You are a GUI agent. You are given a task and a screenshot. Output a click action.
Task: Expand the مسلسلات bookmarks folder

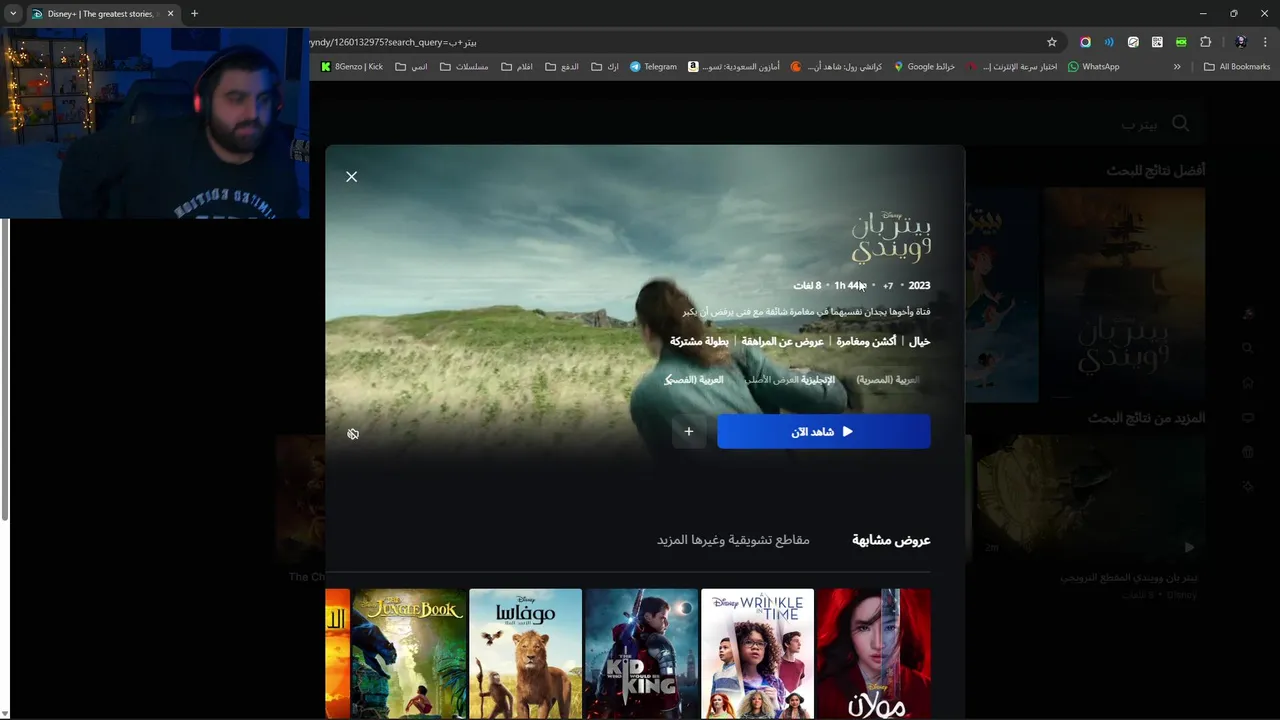point(464,67)
